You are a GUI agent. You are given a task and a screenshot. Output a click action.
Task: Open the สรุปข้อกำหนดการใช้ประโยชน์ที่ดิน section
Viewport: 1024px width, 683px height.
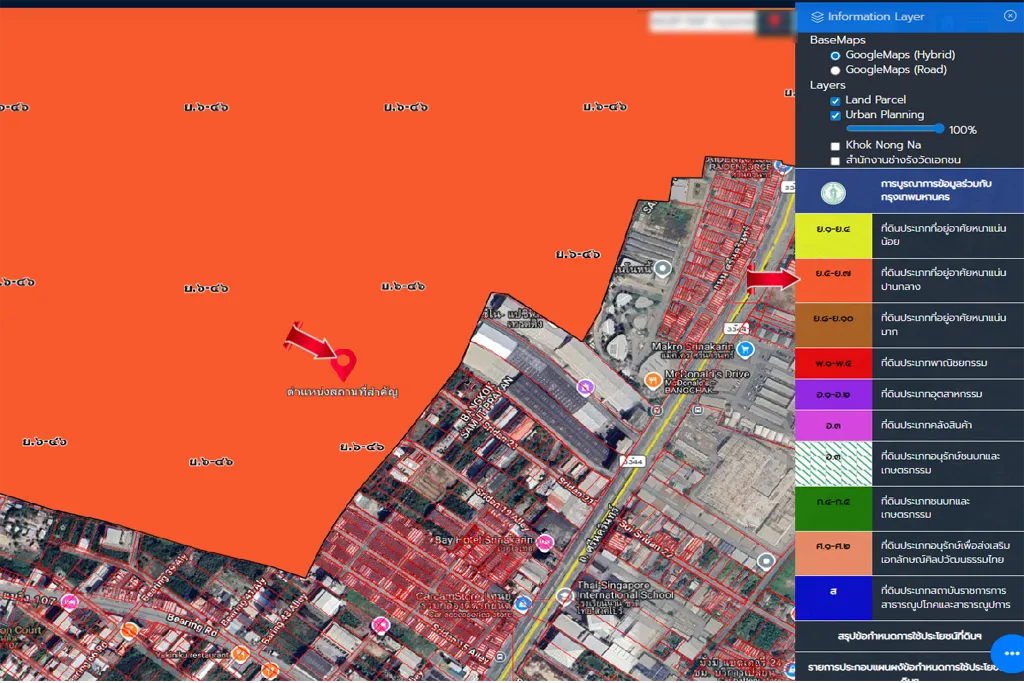tap(909, 636)
